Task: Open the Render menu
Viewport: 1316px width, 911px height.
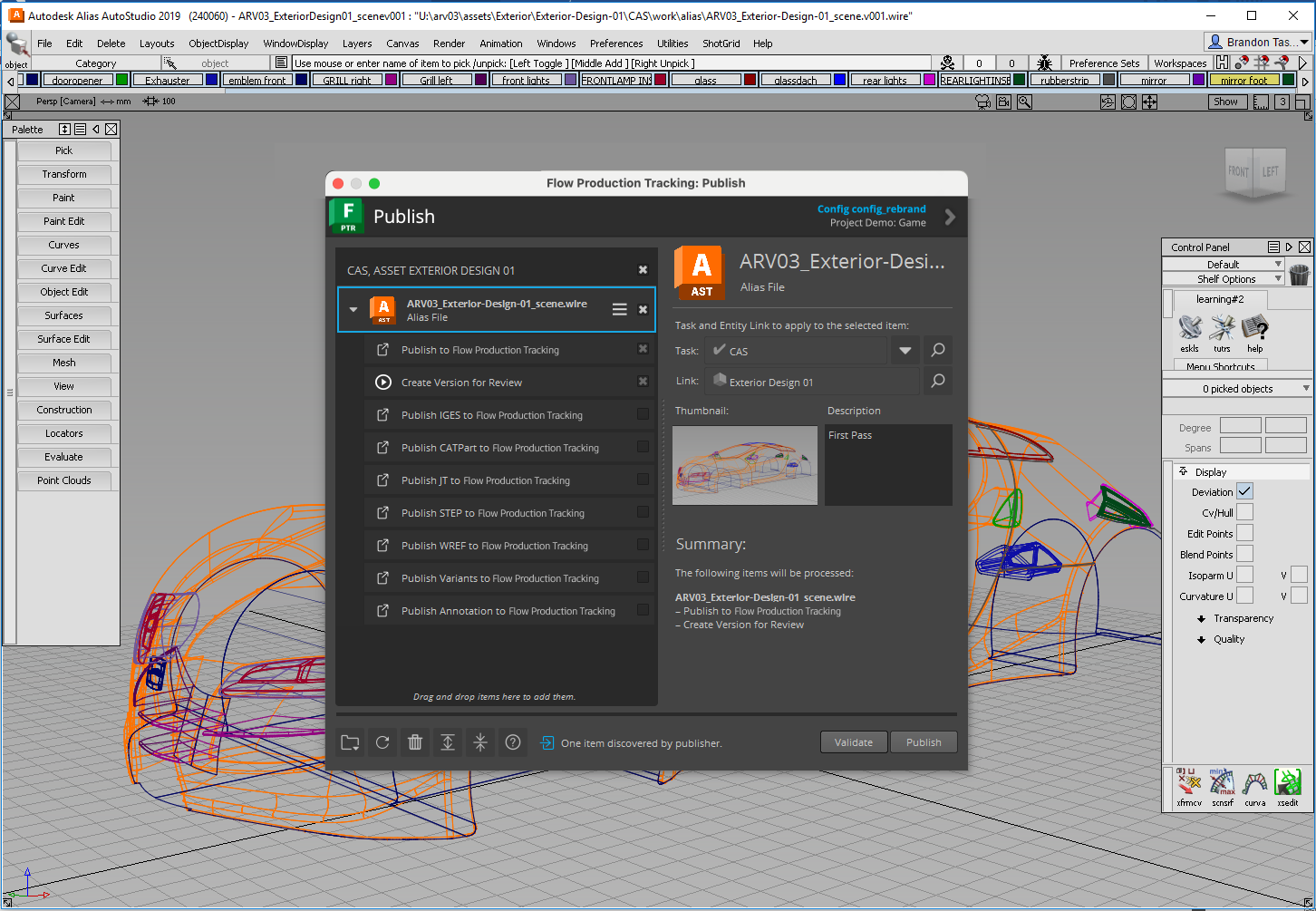Action: (449, 44)
